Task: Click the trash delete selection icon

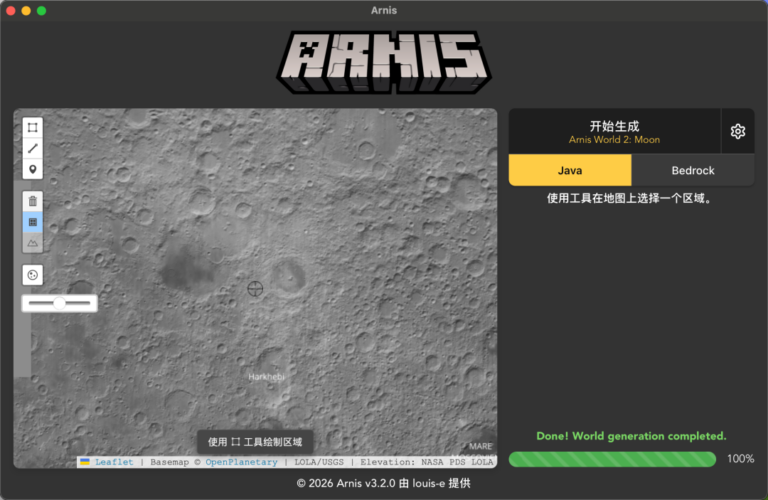Action: click(33, 201)
